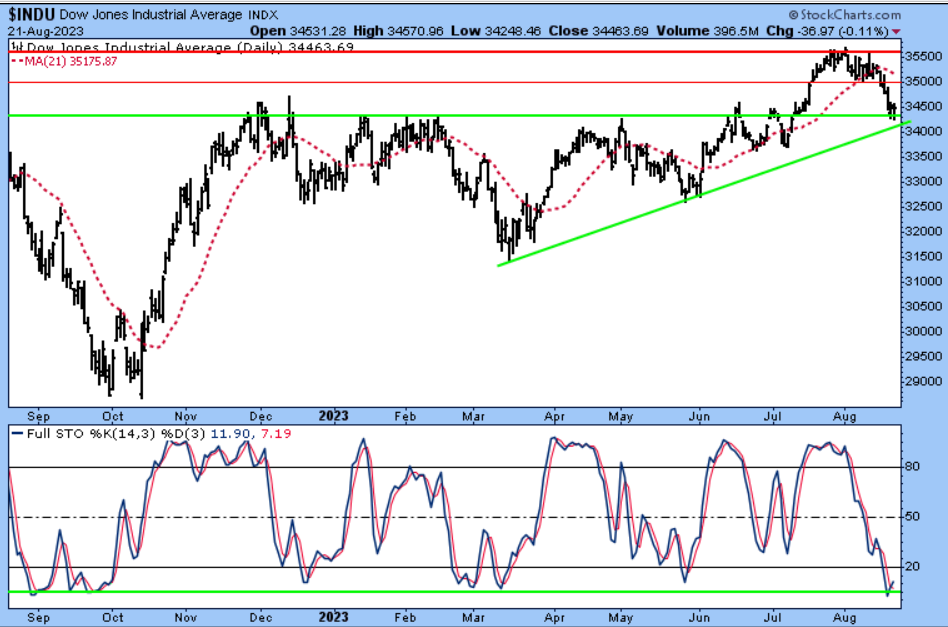Click the 32500 price axis label

click(923, 206)
